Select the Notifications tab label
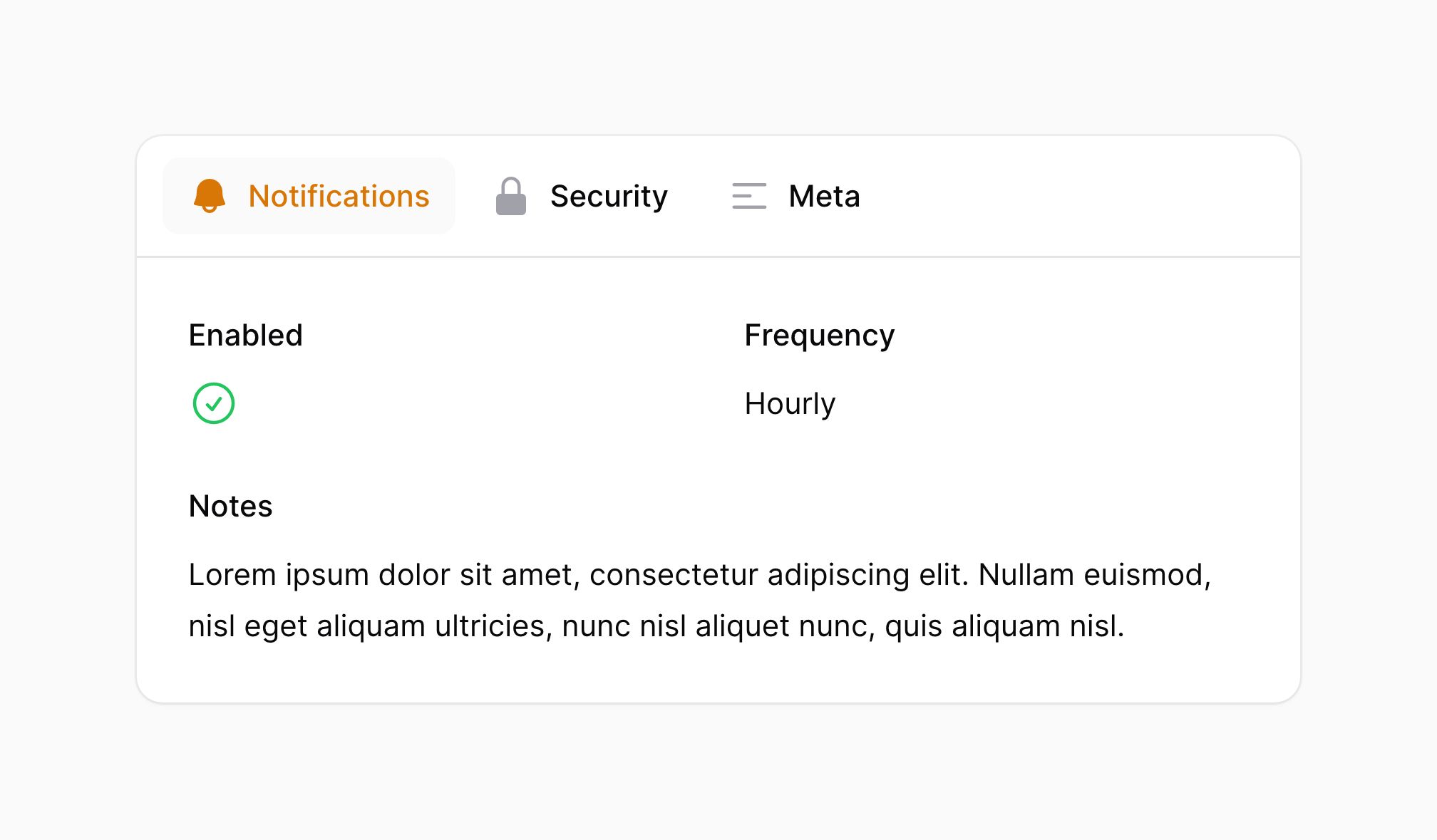Viewport: 1437px width, 840px height. [x=339, y=196]
